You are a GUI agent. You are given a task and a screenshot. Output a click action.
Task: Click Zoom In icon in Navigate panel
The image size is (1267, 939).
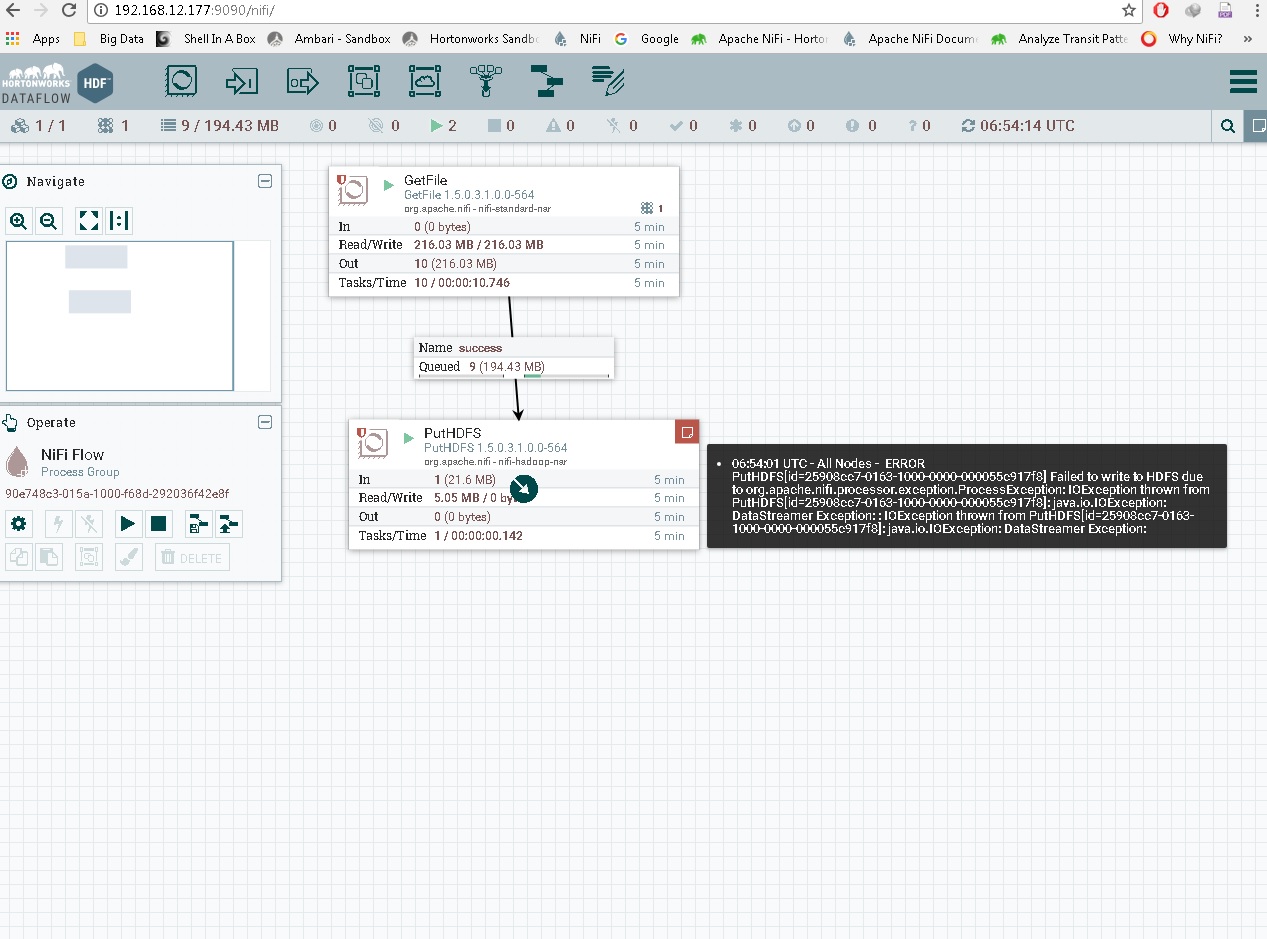(18, 220)
